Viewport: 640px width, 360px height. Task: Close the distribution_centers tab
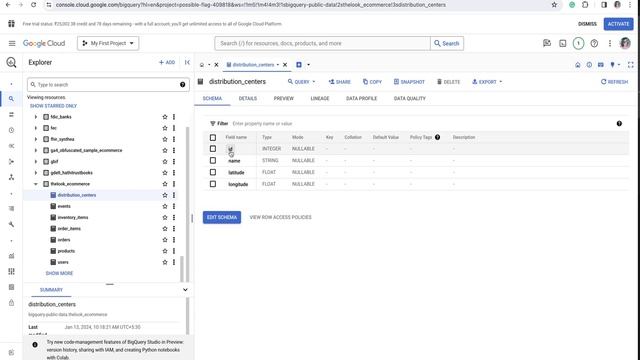[285, 65]
